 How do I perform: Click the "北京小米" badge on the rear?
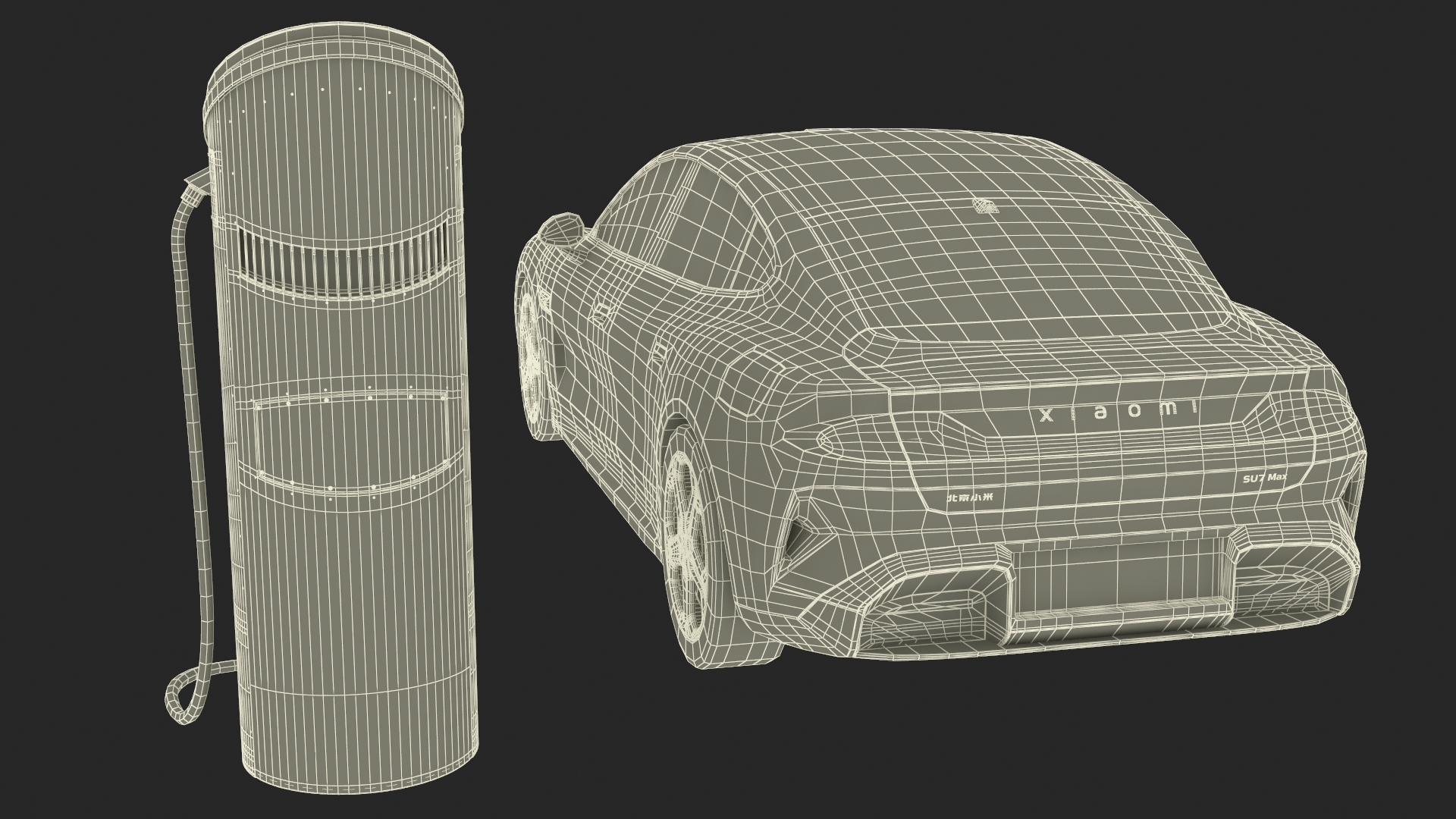(x=969, y=497)
